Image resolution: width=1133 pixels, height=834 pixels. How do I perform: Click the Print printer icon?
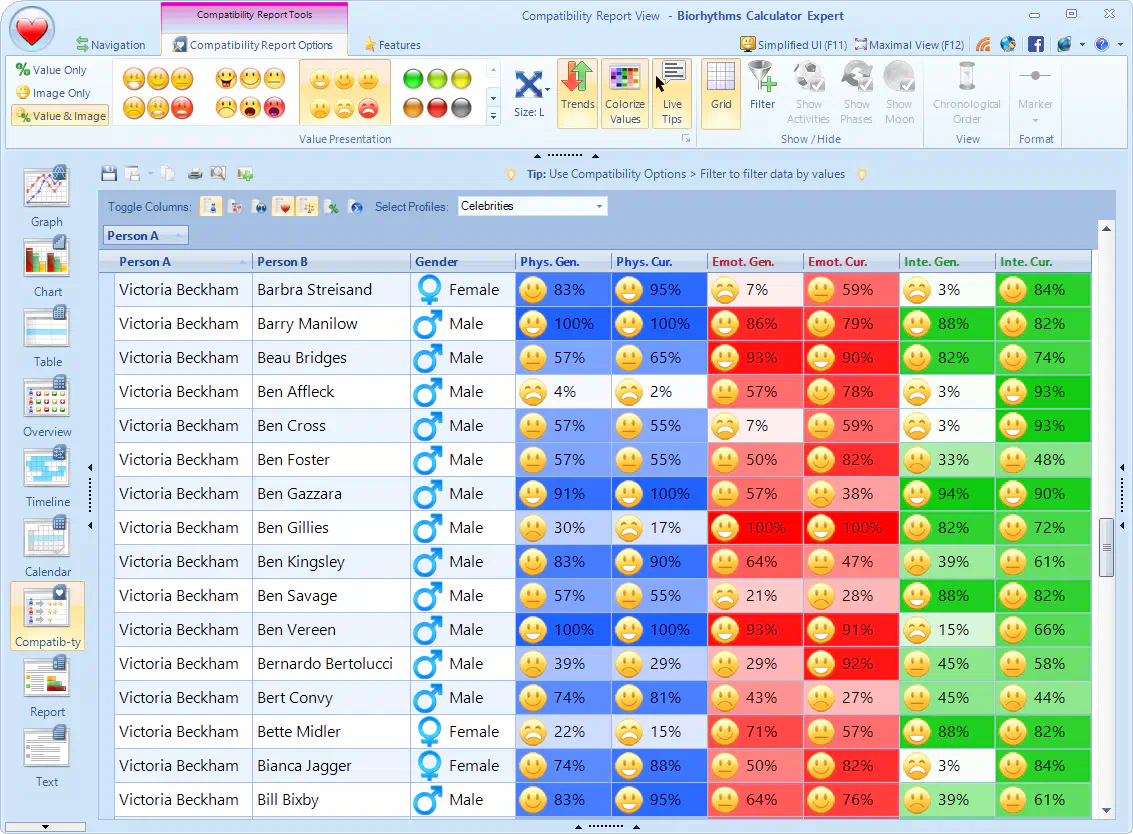pos(194,173)
